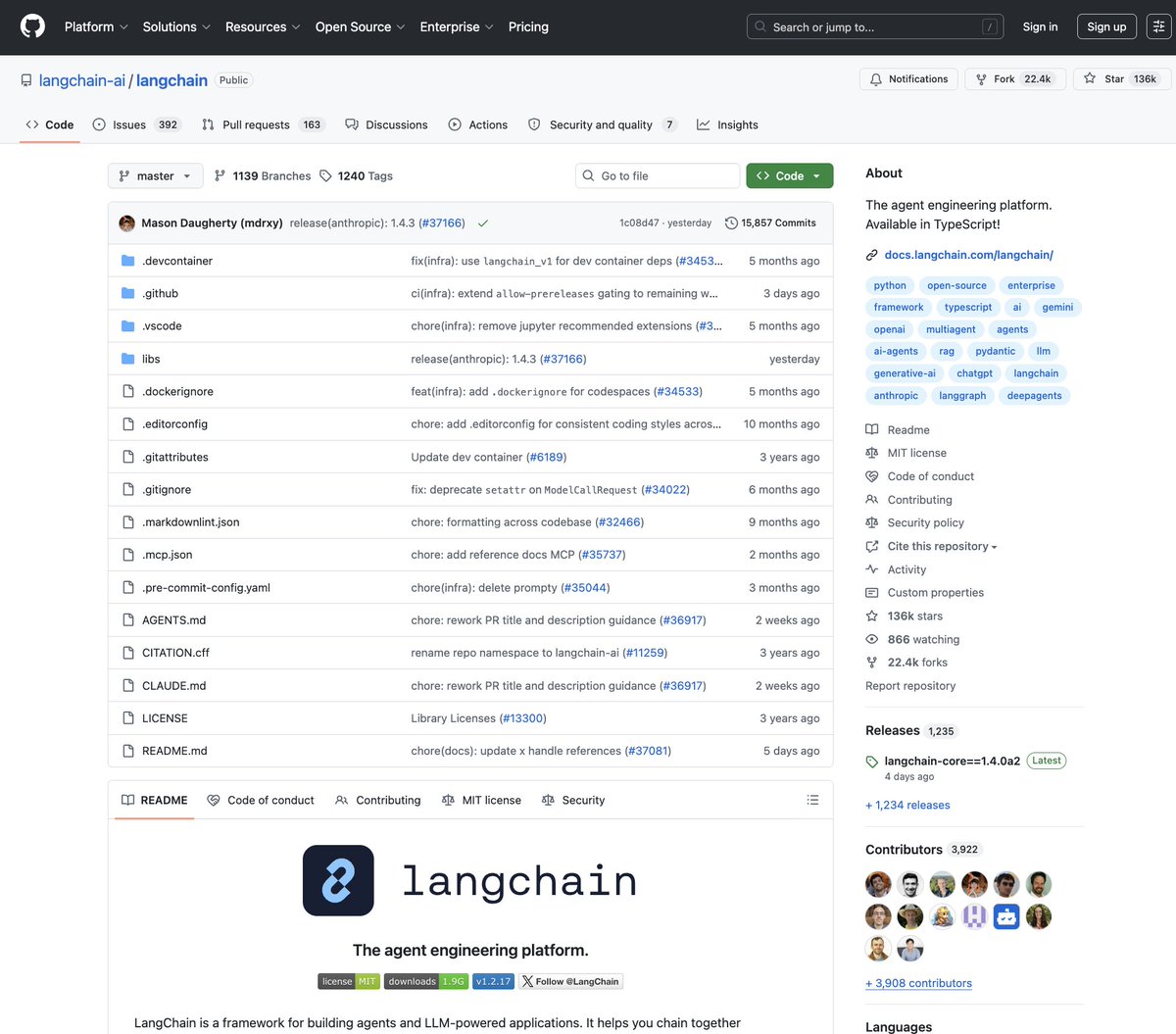This screenshot has height=1034, width=1176.
Task: Click the .vscode folder icon
Action: pyautogui.click(x=127, y=326)
